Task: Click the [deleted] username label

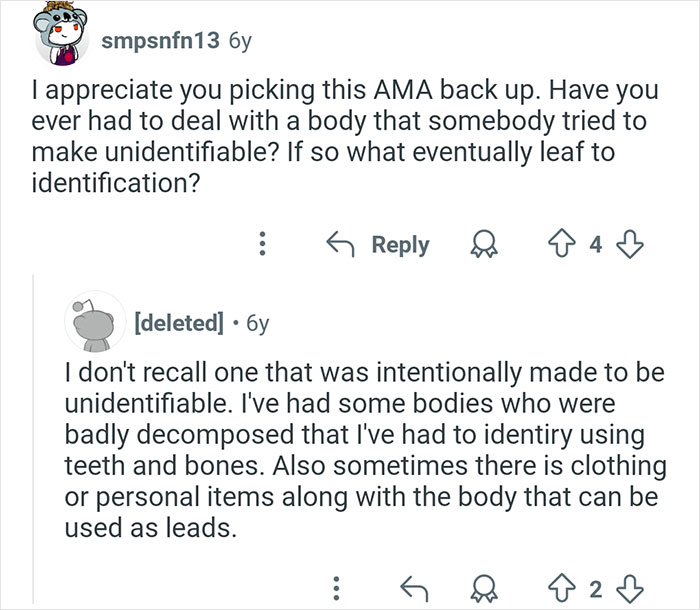Action: tap(176, 323)
